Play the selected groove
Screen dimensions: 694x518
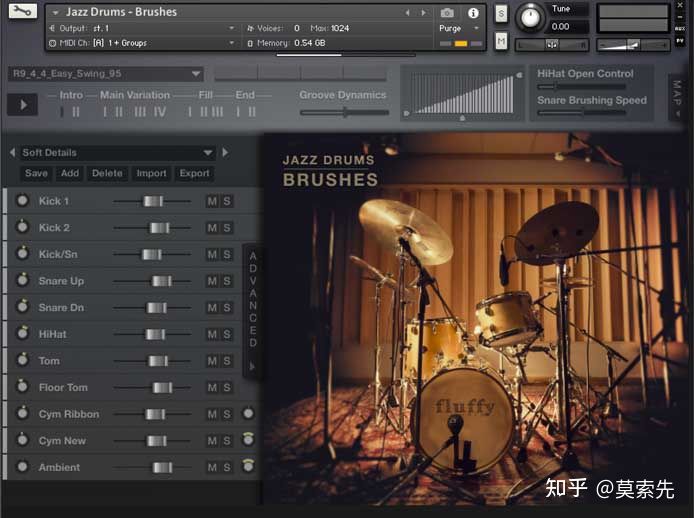tap(23, 105)
